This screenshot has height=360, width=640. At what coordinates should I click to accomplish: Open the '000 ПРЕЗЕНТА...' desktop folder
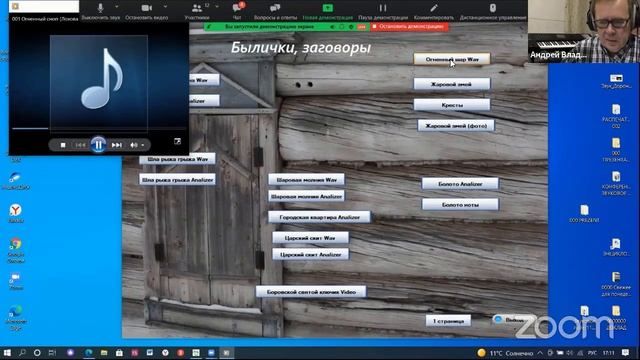(x=616, y=149)
